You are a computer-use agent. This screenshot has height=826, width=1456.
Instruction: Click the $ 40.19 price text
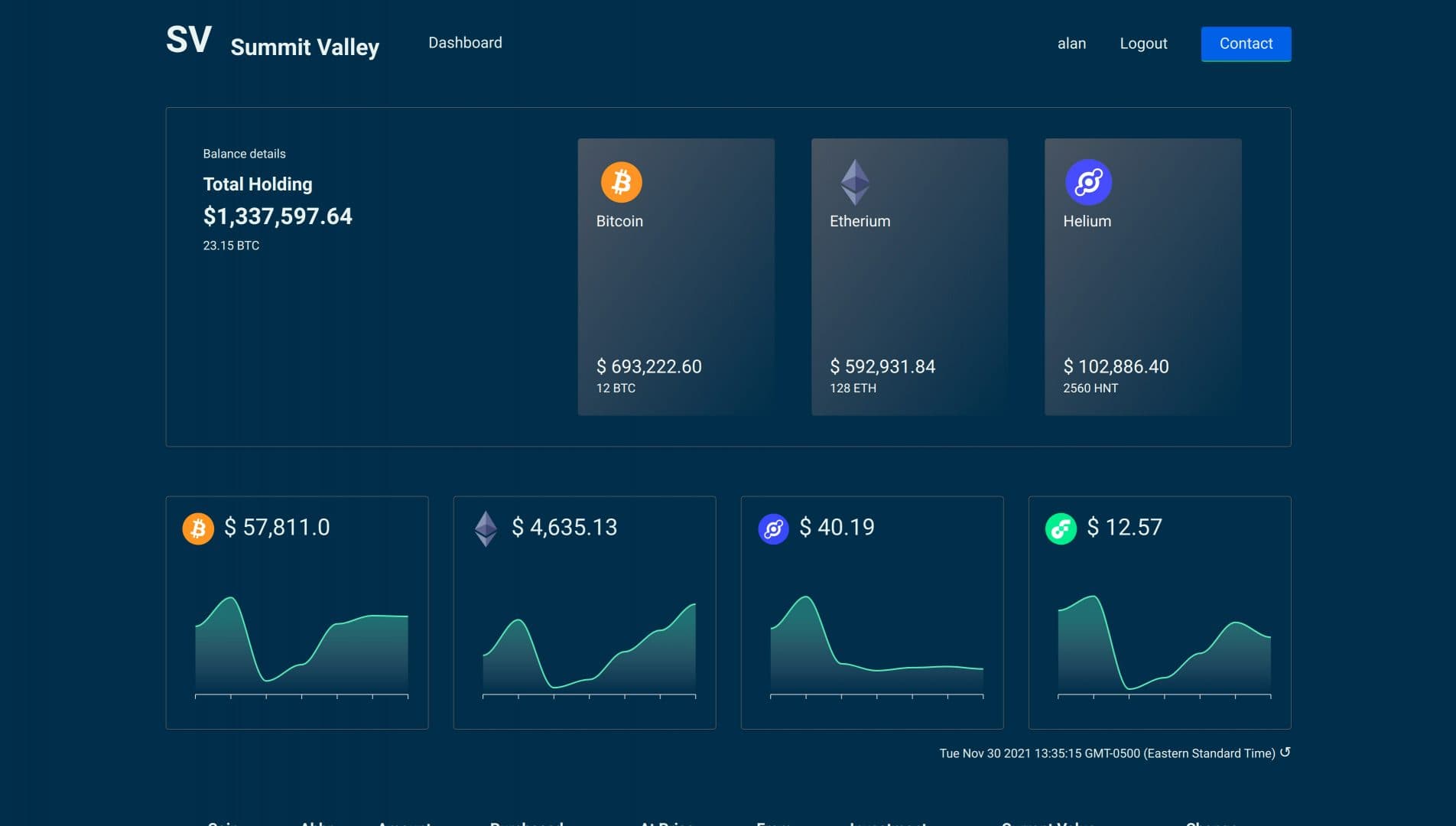(837, 527)
